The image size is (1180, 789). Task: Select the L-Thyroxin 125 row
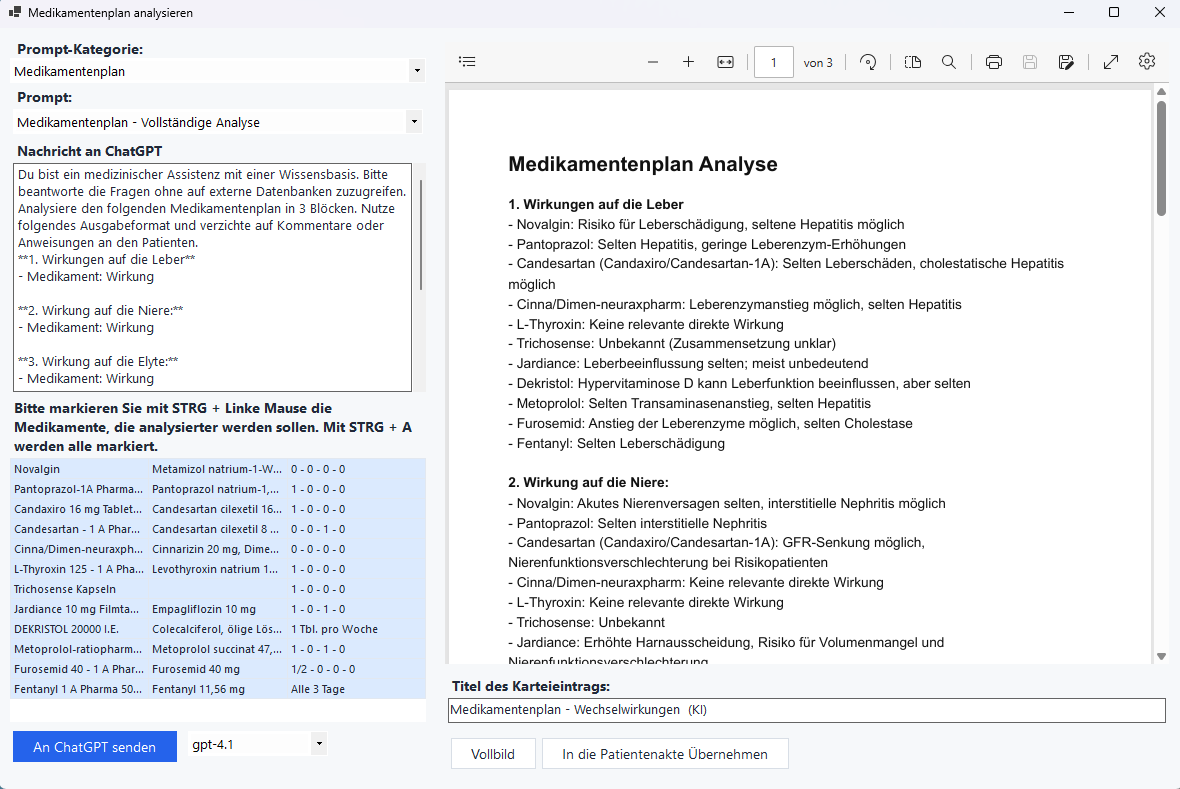(x=218, y=569)
